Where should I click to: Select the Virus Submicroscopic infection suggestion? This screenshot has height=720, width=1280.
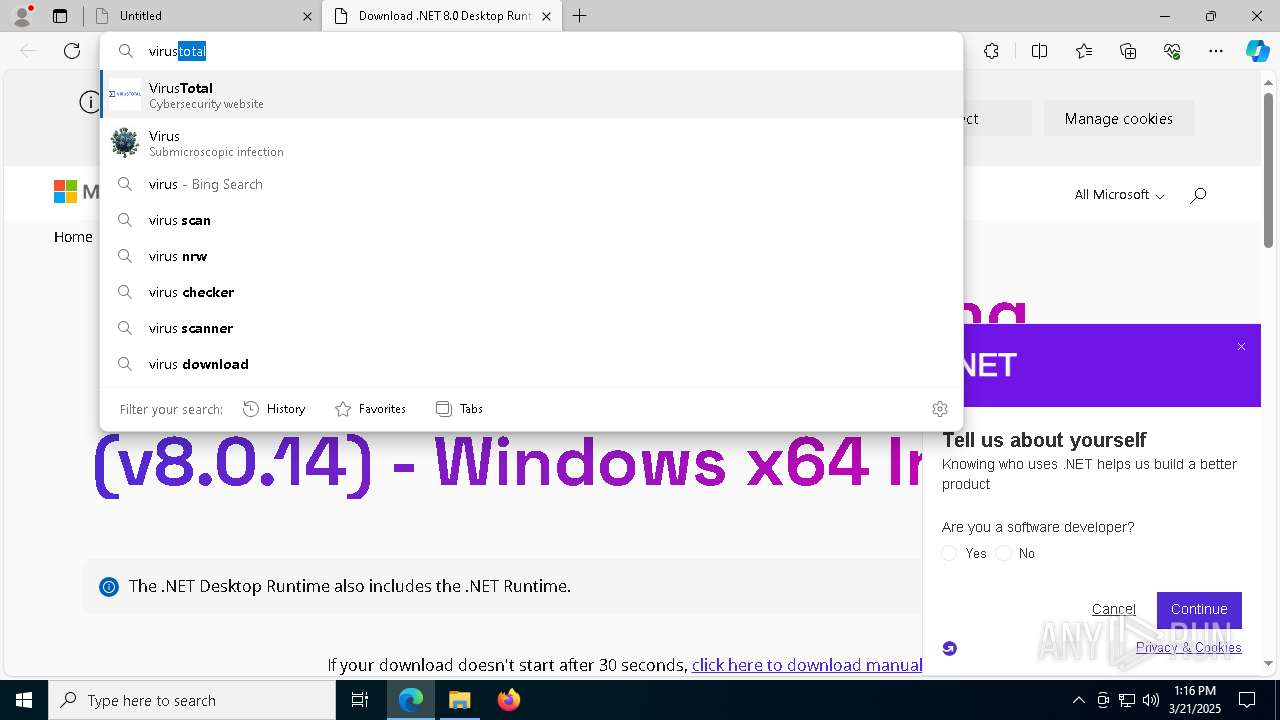tap(531, 143)
